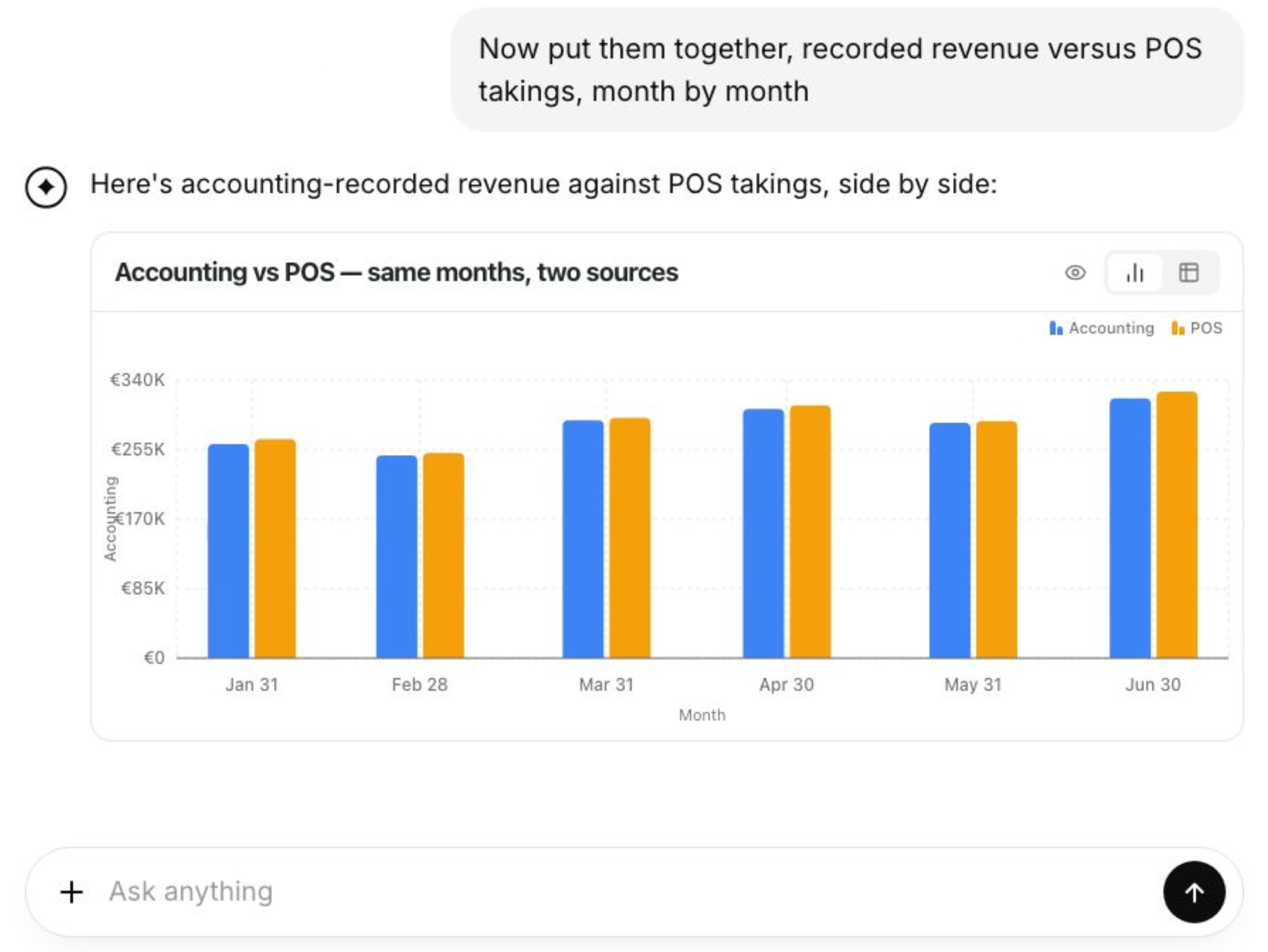Select the Feb 28 POS orange bar
This screenshot has width=1268, height=952.
[444, 555]
